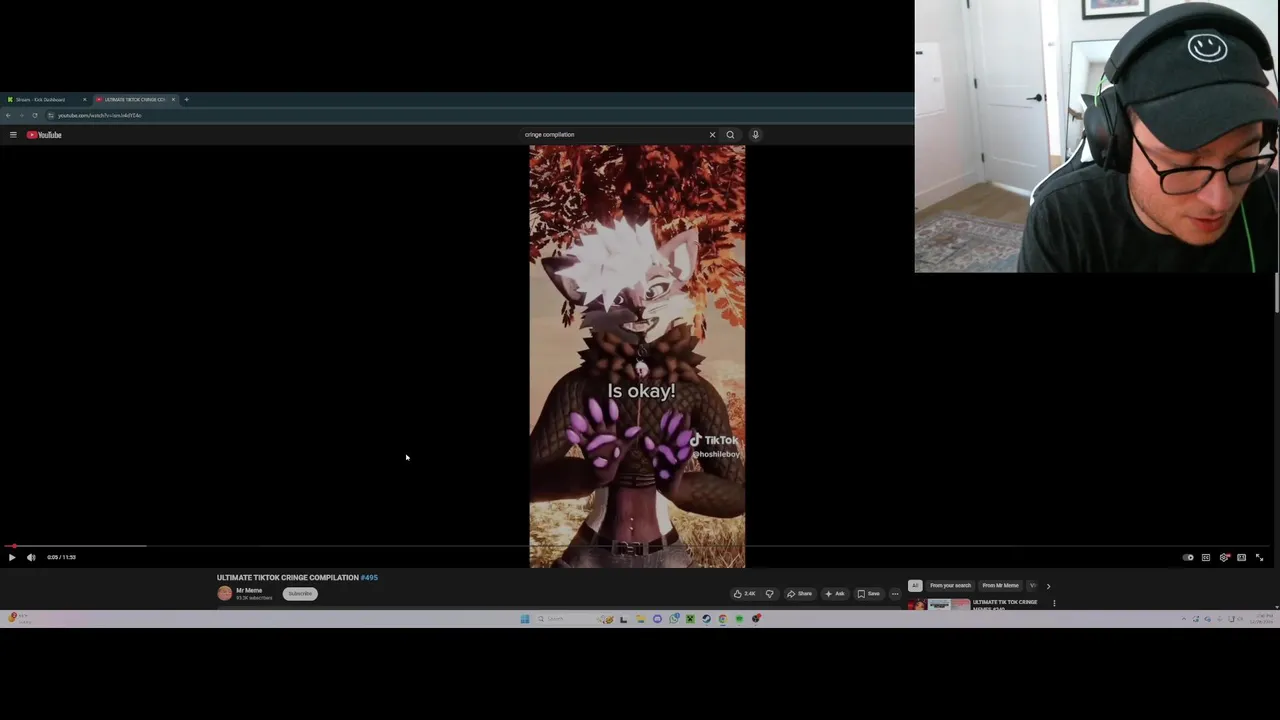Open WhatsApp from the taskbar
This screenshot has height=720, width=1280.
pyautogui.click(x=674, y=619)
